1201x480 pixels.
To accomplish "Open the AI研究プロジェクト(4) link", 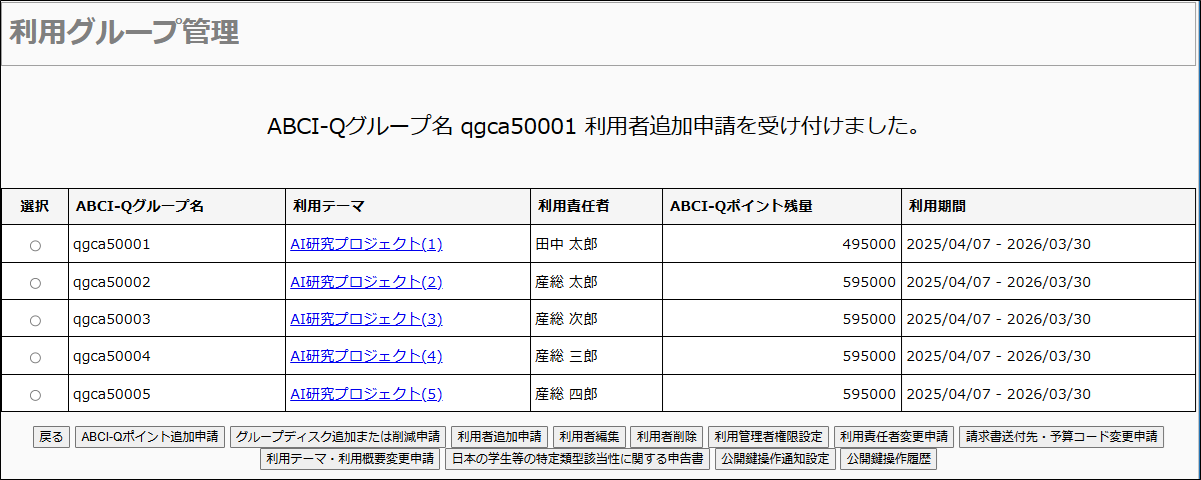I will coord(366,356).
